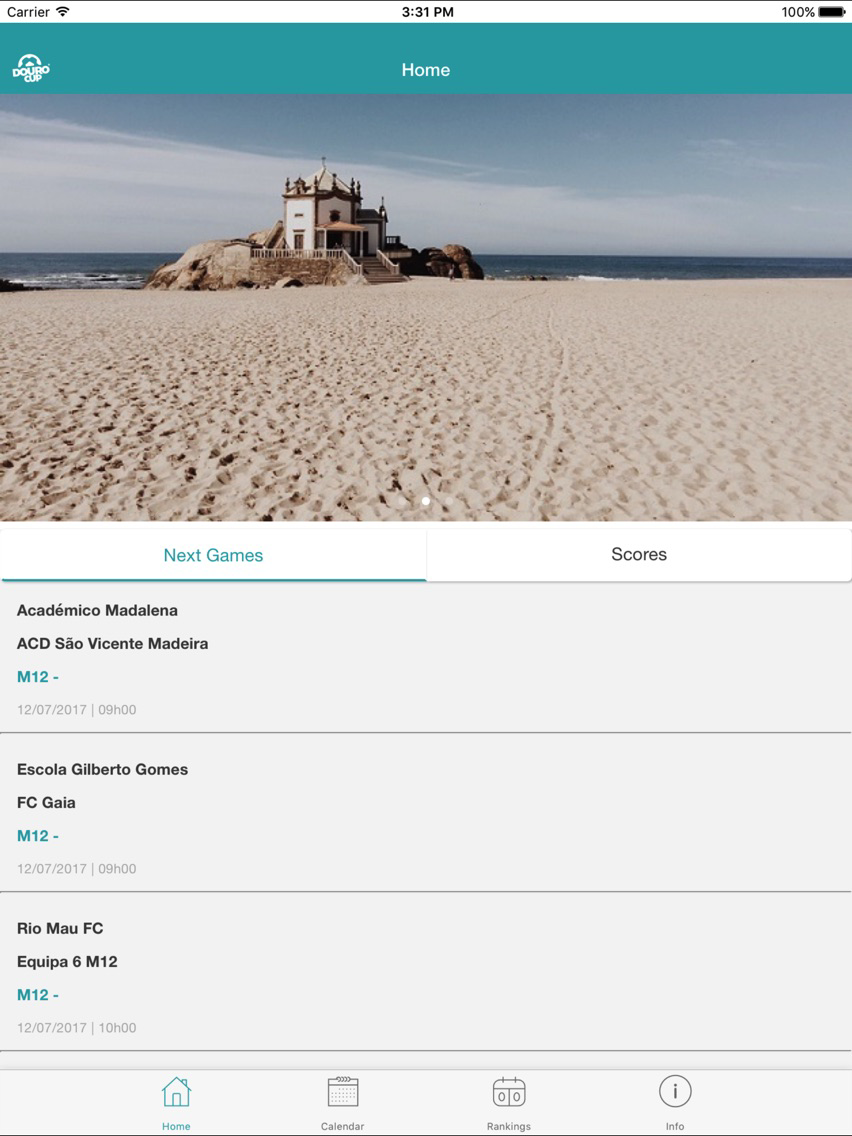The width and height of the screenshot is (852, 1136).
Task: Select the FC Gaia team name
Action: pyautogui.click(x=46, y=803)
